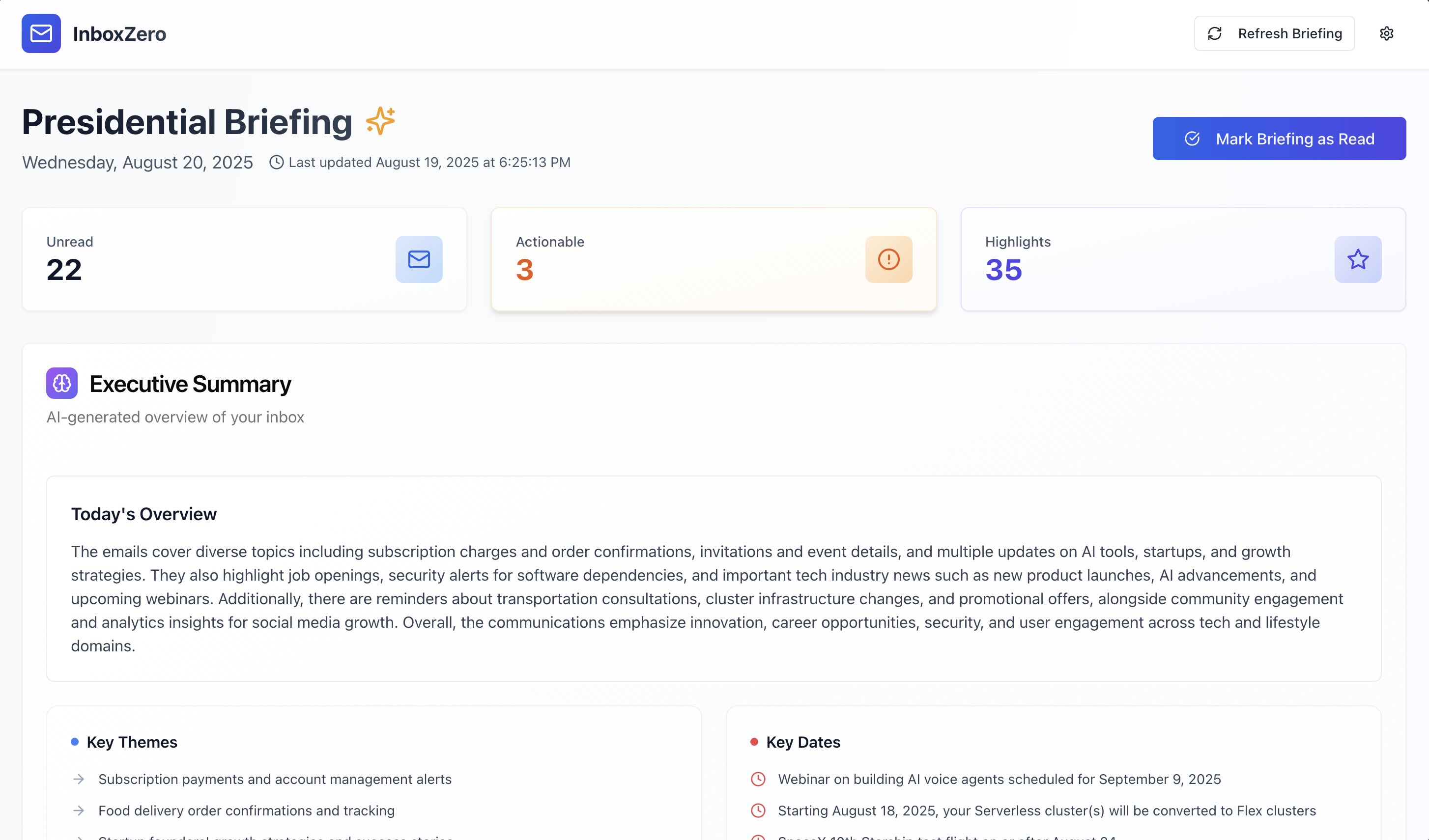Click the arrow beside Food delivery confirmations theme

tap(79, 811)
